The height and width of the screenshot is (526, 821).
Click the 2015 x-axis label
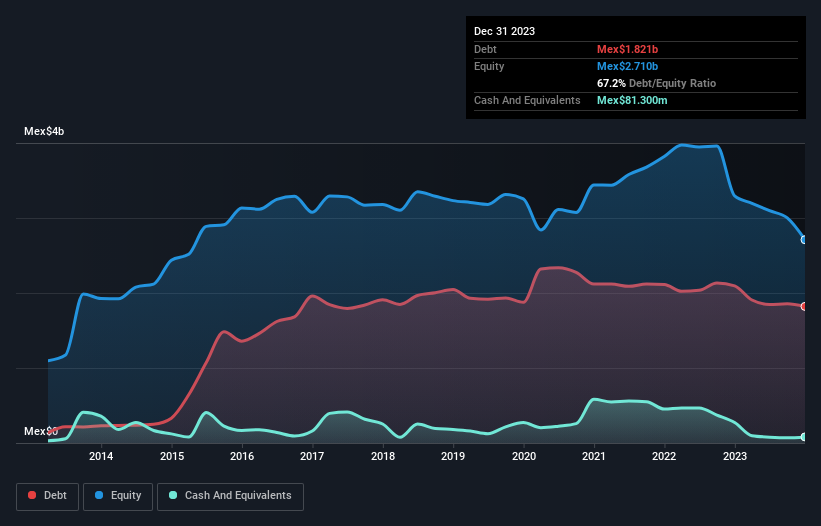tap(172, 456)
